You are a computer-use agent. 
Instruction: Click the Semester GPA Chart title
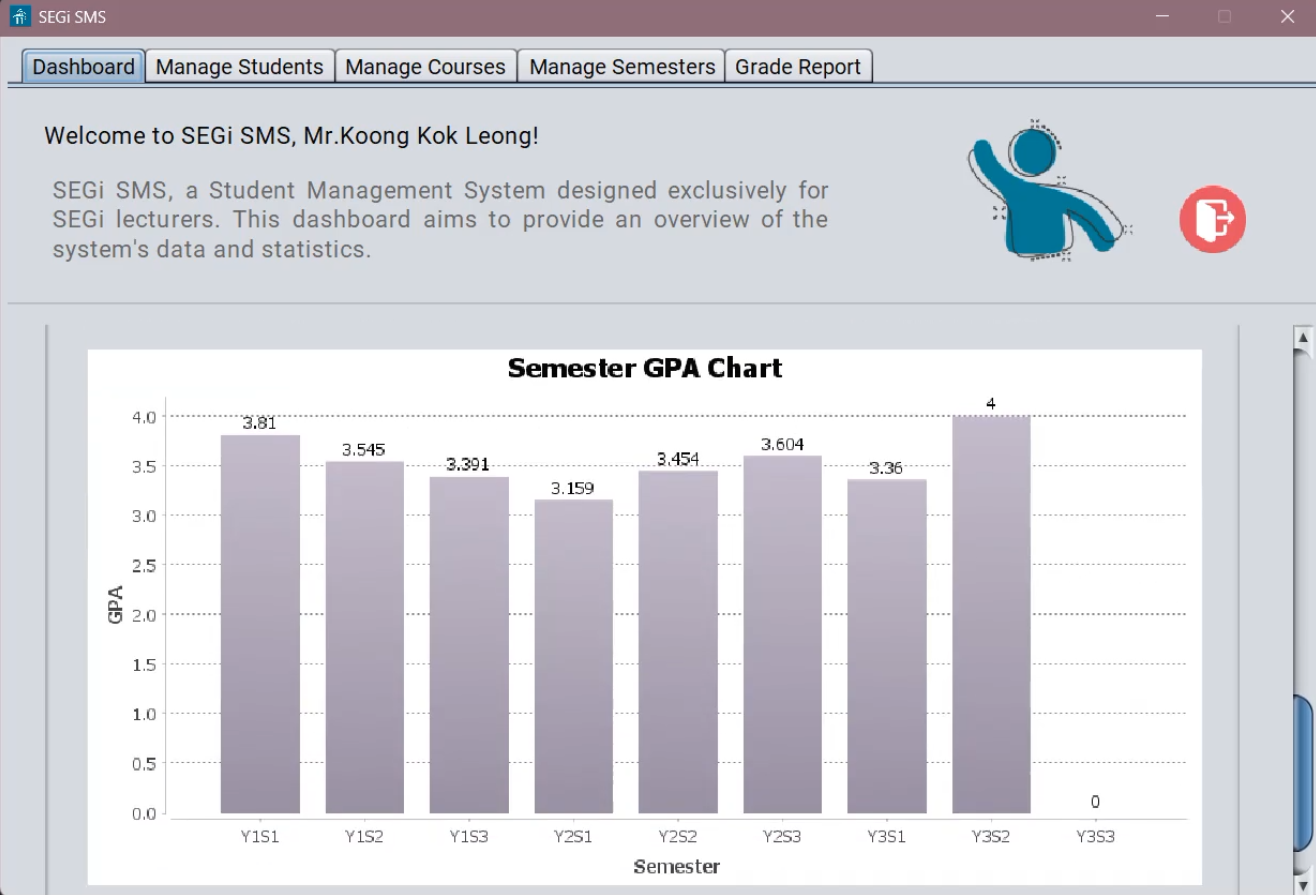644,368
